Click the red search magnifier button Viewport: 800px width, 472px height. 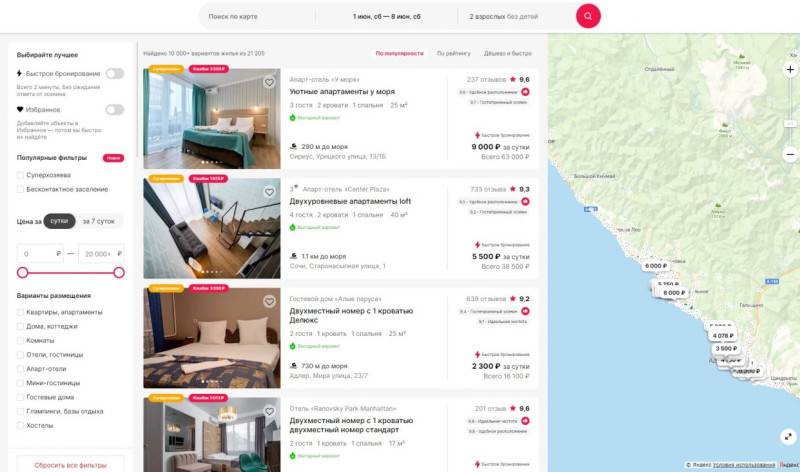[x=588, y=16]
